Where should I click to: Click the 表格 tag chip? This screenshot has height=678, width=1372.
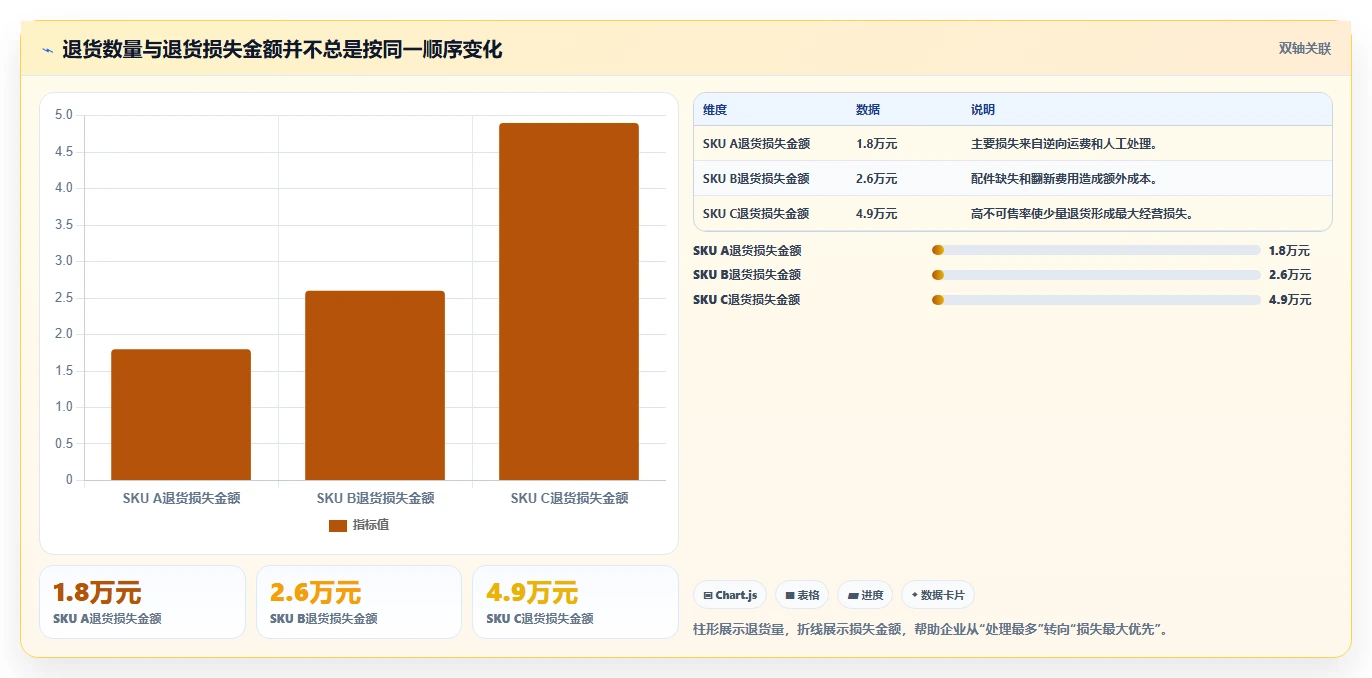802,595
